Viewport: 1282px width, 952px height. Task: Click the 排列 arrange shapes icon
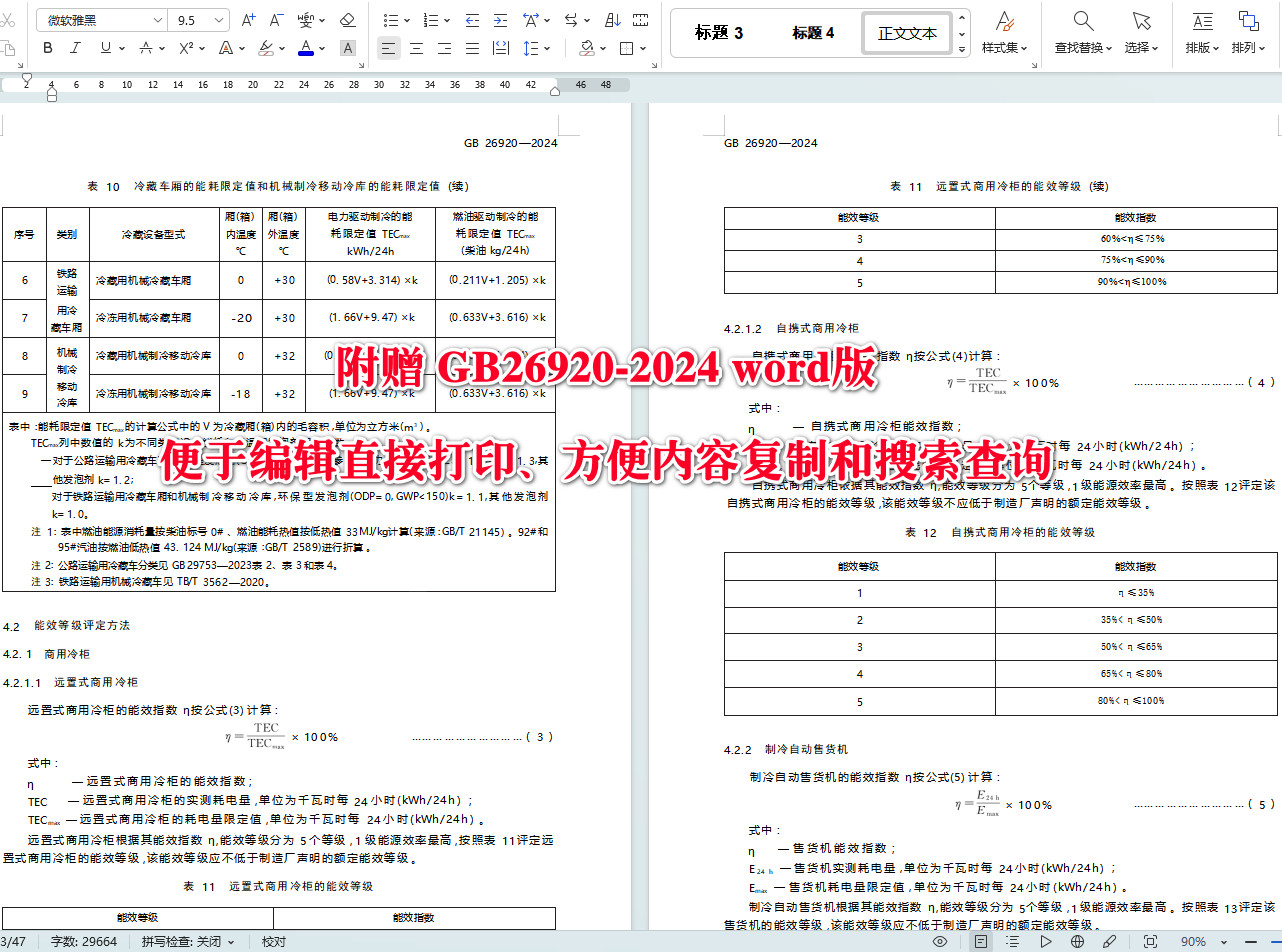coord(1249,32)
